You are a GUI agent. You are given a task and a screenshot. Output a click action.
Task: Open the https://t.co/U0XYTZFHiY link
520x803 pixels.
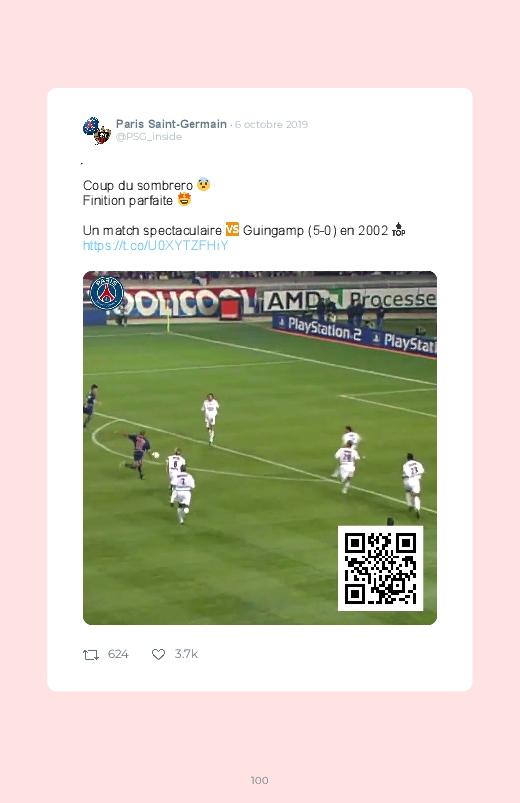[155, 246]
